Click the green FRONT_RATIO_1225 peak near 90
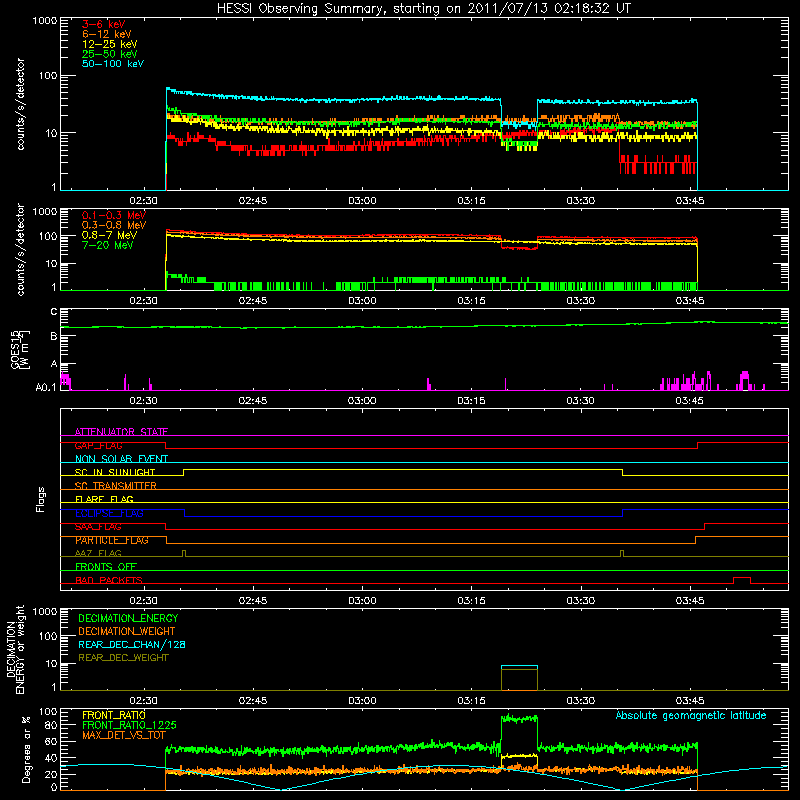The height and width of the screenshot is (800, 800). click(x=519, y=719)
